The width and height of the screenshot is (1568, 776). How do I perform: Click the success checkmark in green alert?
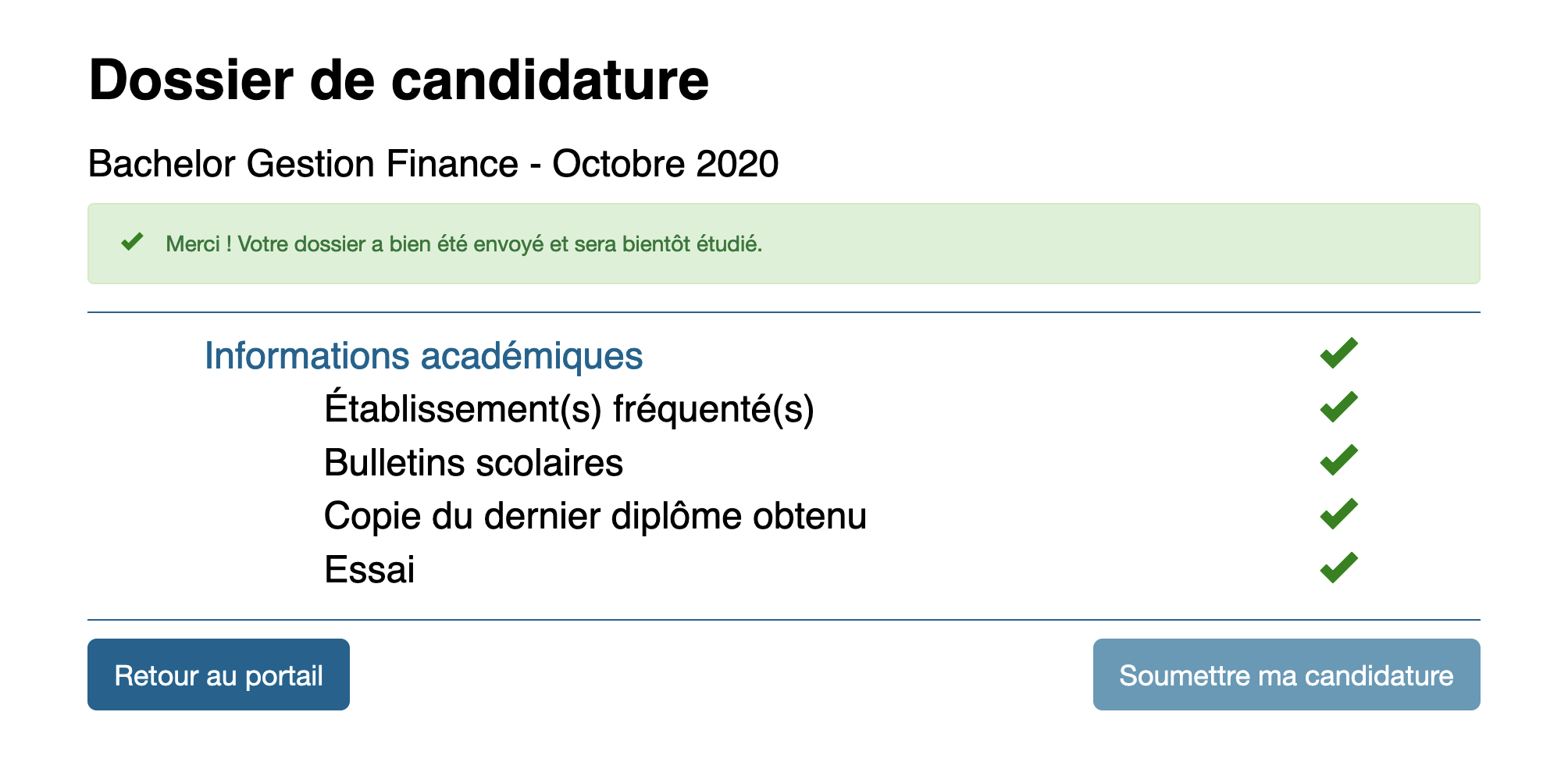click(132, 242)
